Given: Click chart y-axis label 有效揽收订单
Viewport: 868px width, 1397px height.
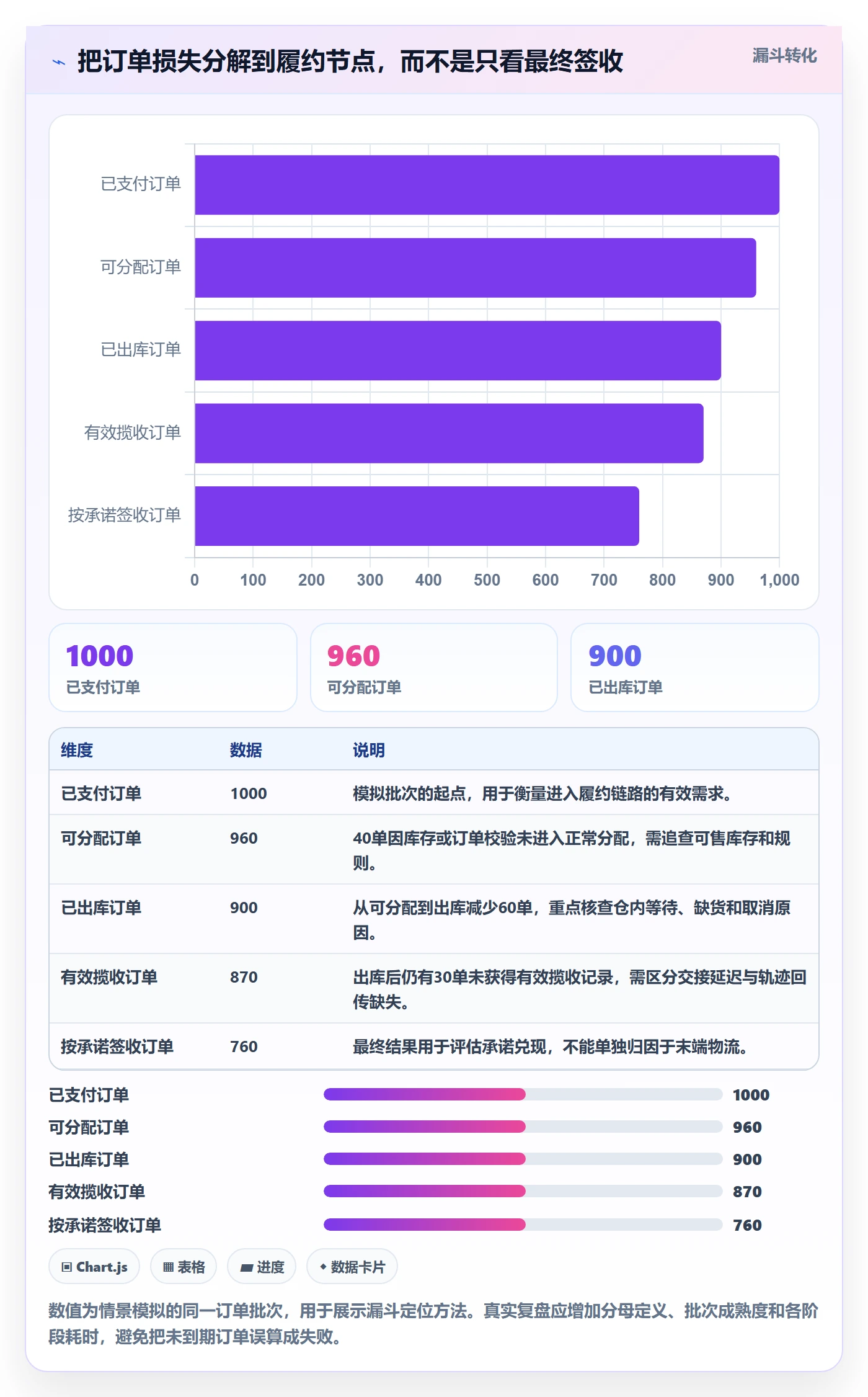Looking at the screenshot, I should click(132, 432).
